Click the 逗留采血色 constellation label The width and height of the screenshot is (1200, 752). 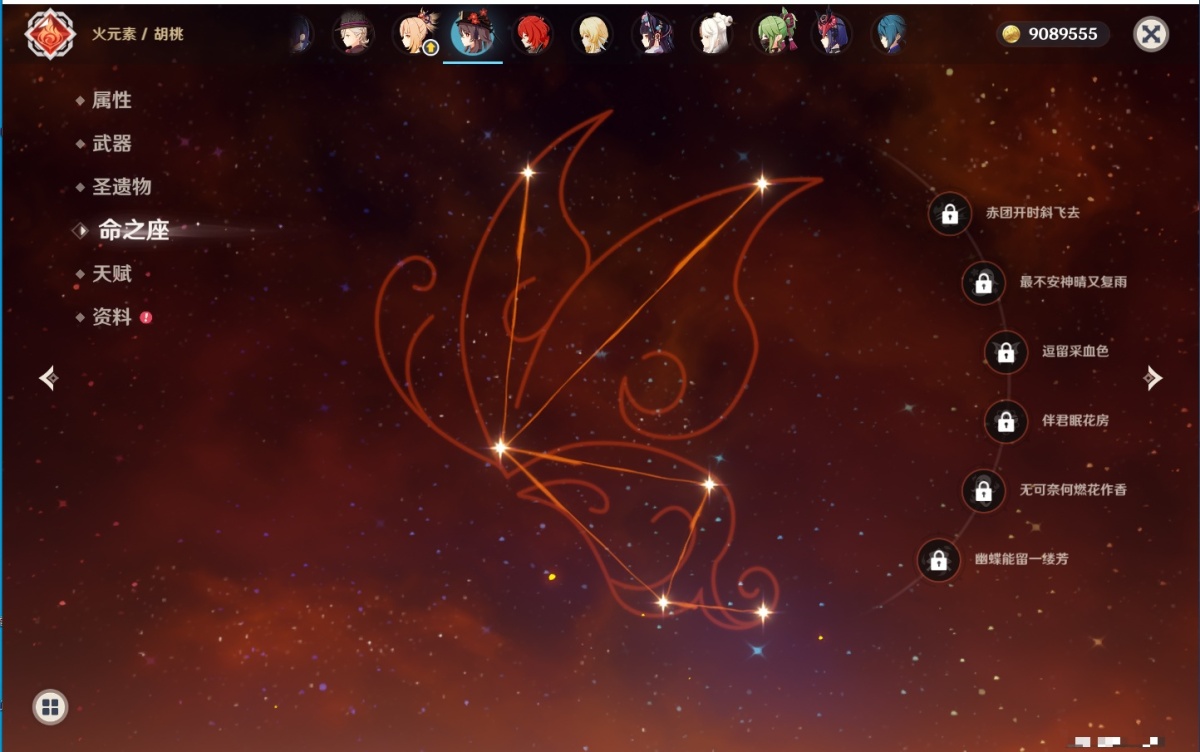1075,351
